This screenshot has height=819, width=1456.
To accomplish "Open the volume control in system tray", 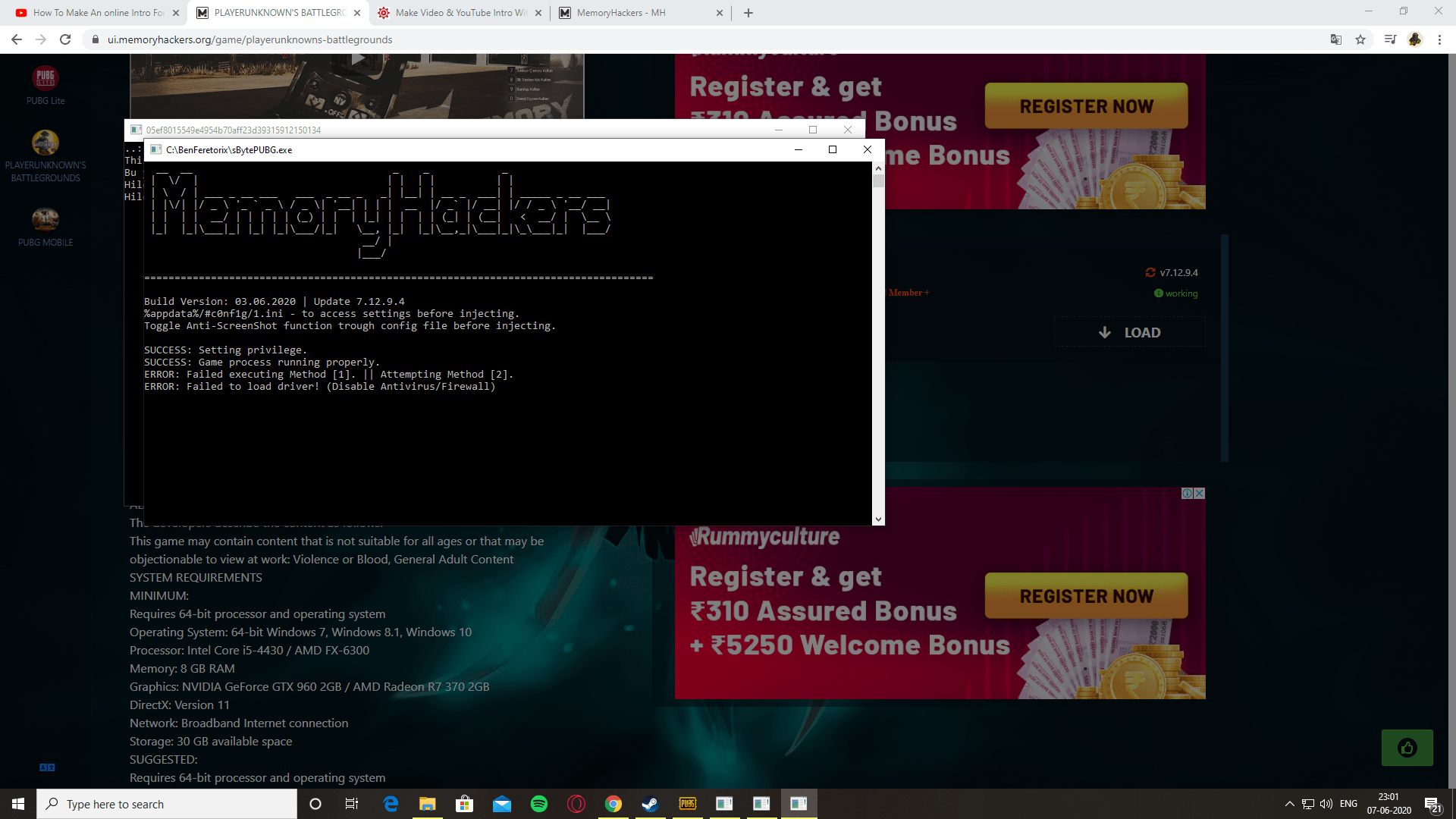I will tap(1326, 804).
